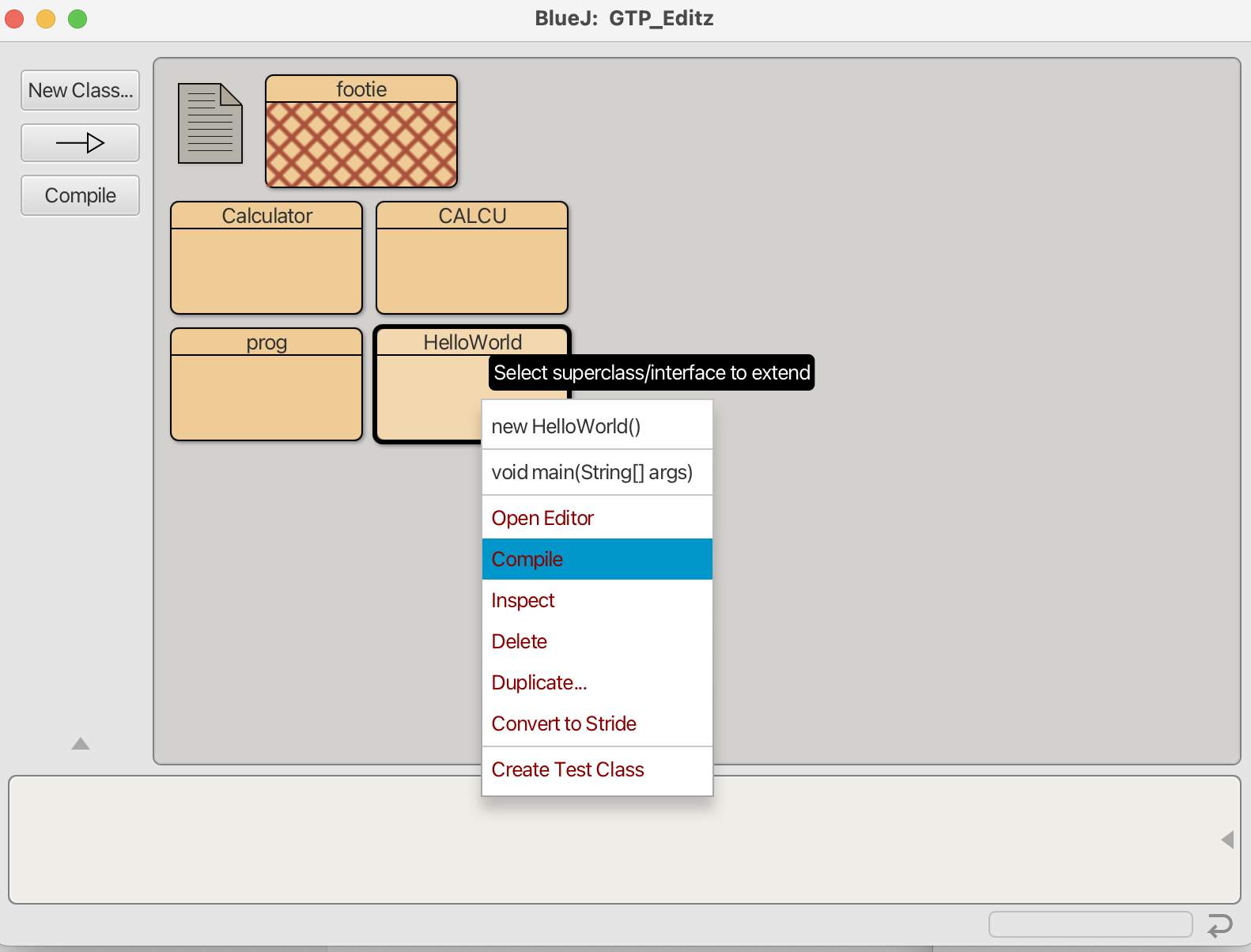Select the inheritance arrow tool
This screenshot has height=952, width=1251.
(x=81, y=143)
